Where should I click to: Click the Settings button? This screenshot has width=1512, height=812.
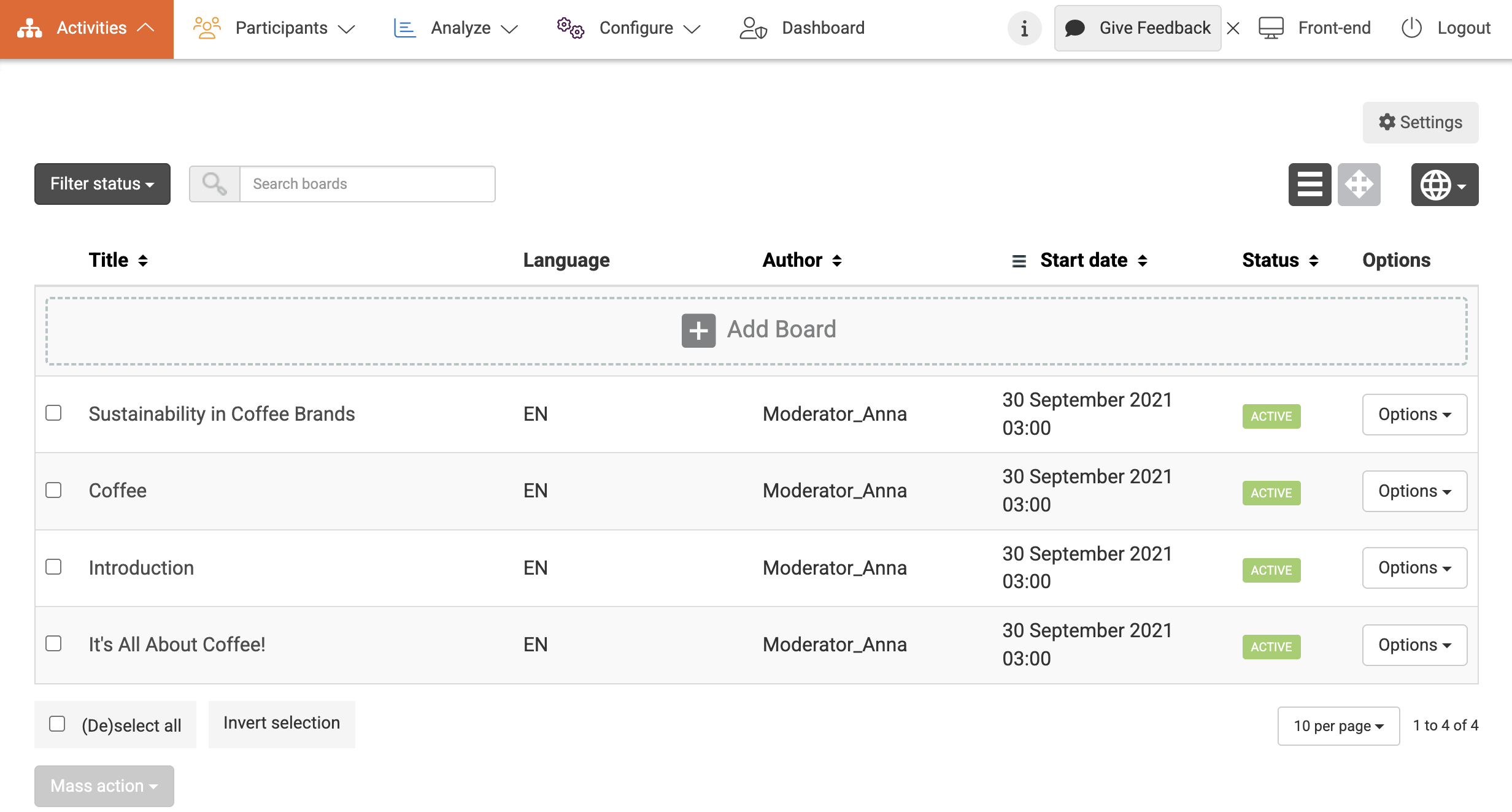1420,123
